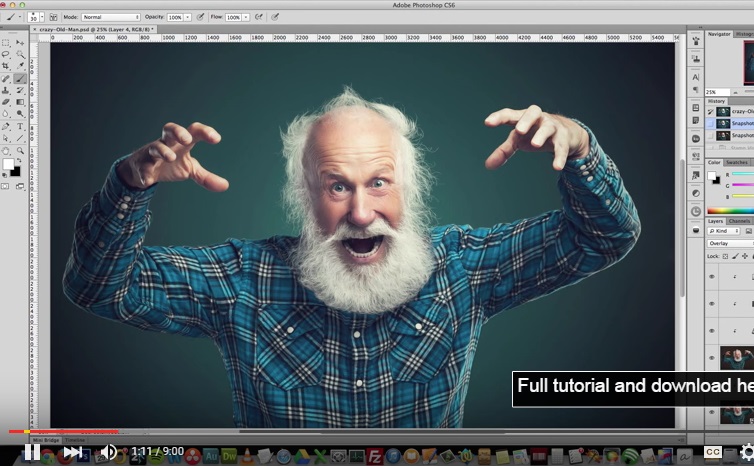
Task: Open the brush preset picker arrow
Action: 42,17
